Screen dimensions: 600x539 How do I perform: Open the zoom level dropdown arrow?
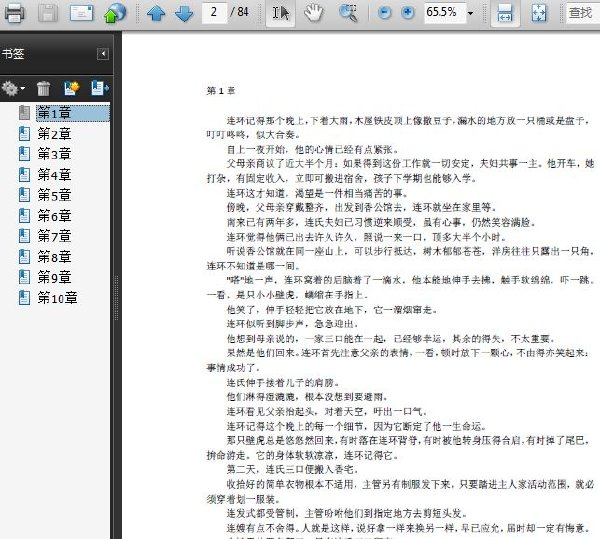471,13
